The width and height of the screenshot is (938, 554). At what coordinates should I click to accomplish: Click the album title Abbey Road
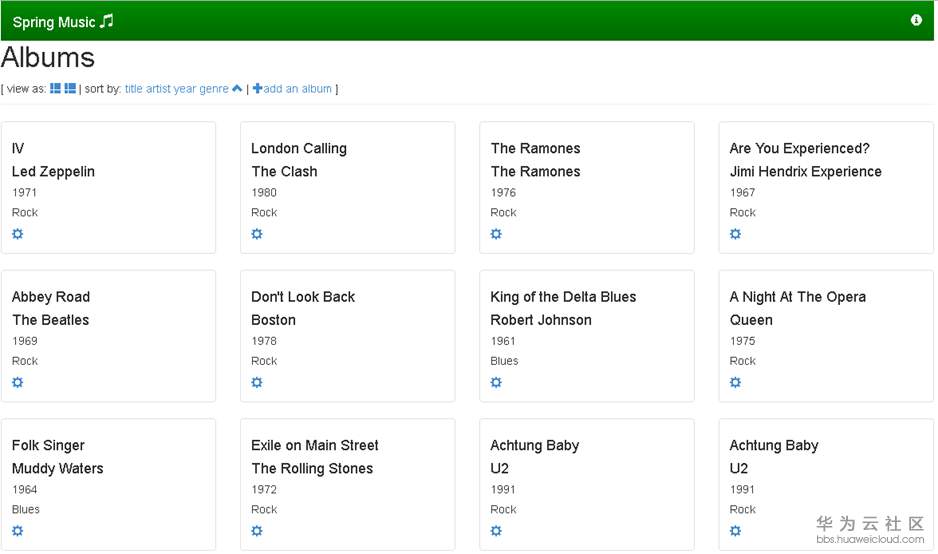pos(51,297)
